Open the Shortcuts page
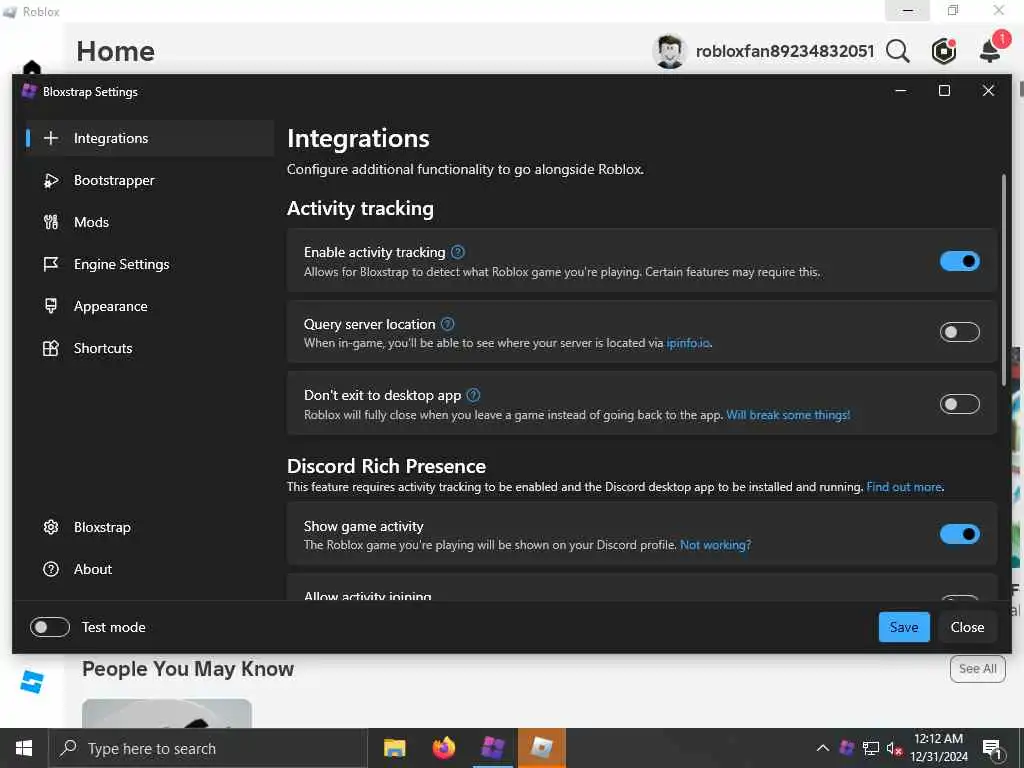This screenshot has height=768, width=1024. pyautogui.click(x=149, y=348)
